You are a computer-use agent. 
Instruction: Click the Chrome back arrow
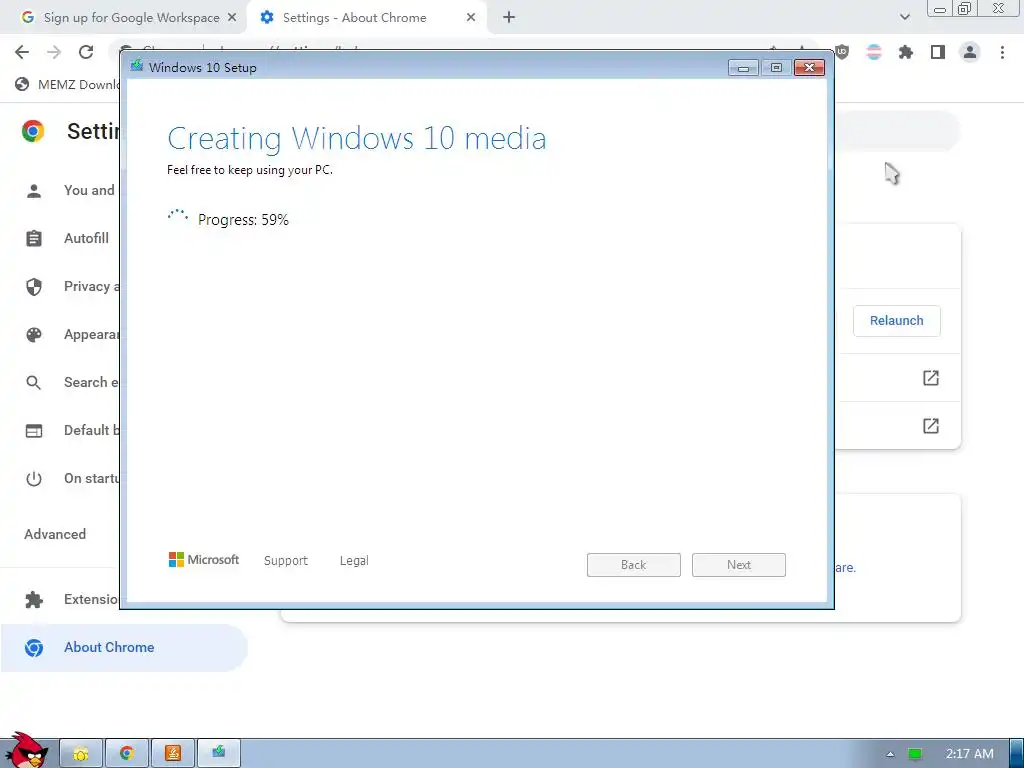[x=22, y=52]
